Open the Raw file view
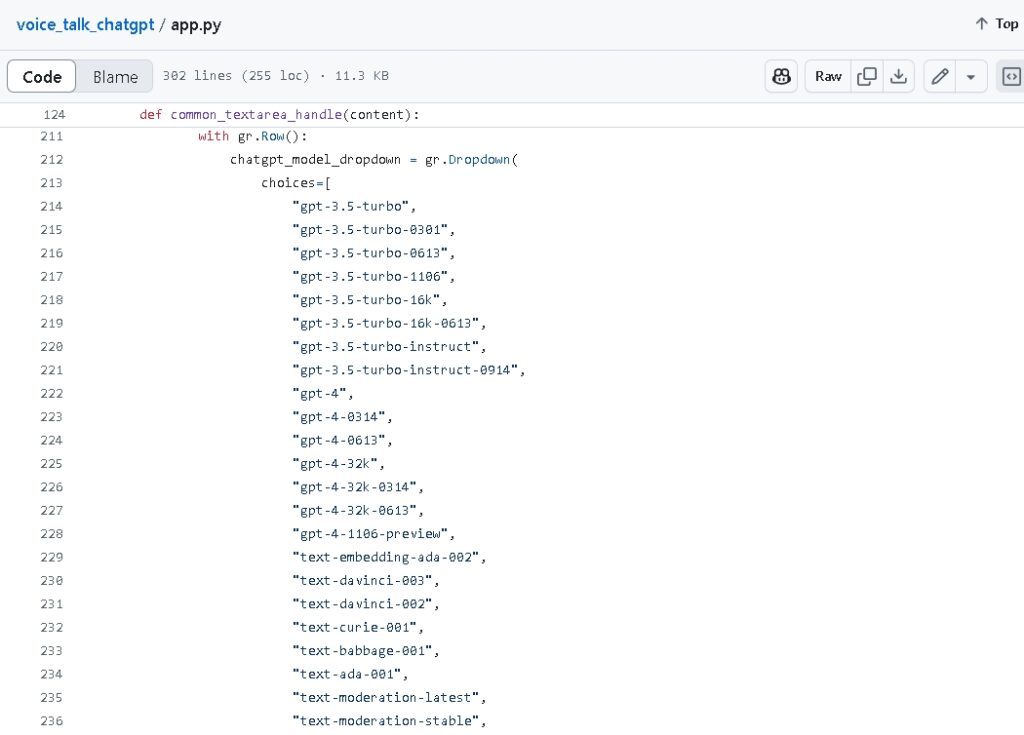 [x=828, y=76]
